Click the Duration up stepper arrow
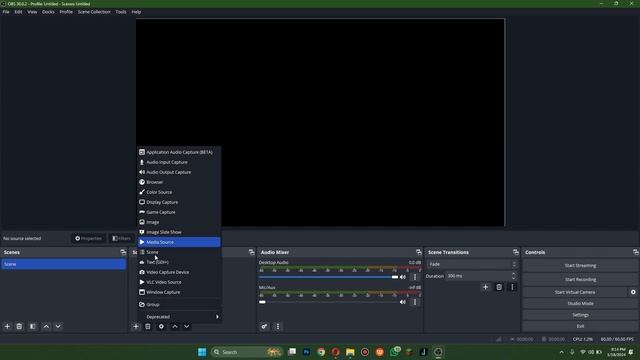640x360 pixels. click(513, 274)
